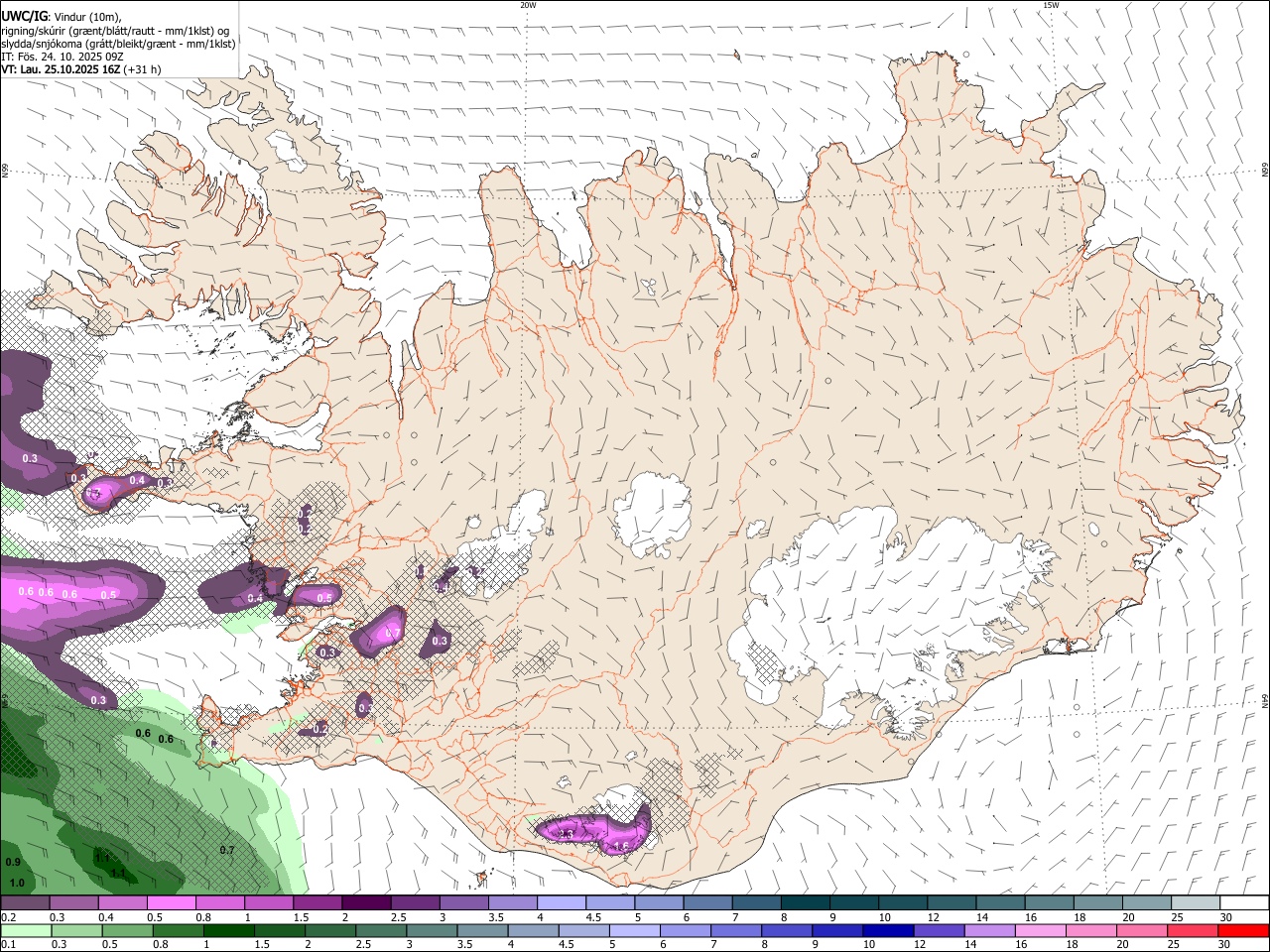1270x952 pixels.
Task: Pick the darkest purple snow swatch starting at 2
Action: pos(366,903)
